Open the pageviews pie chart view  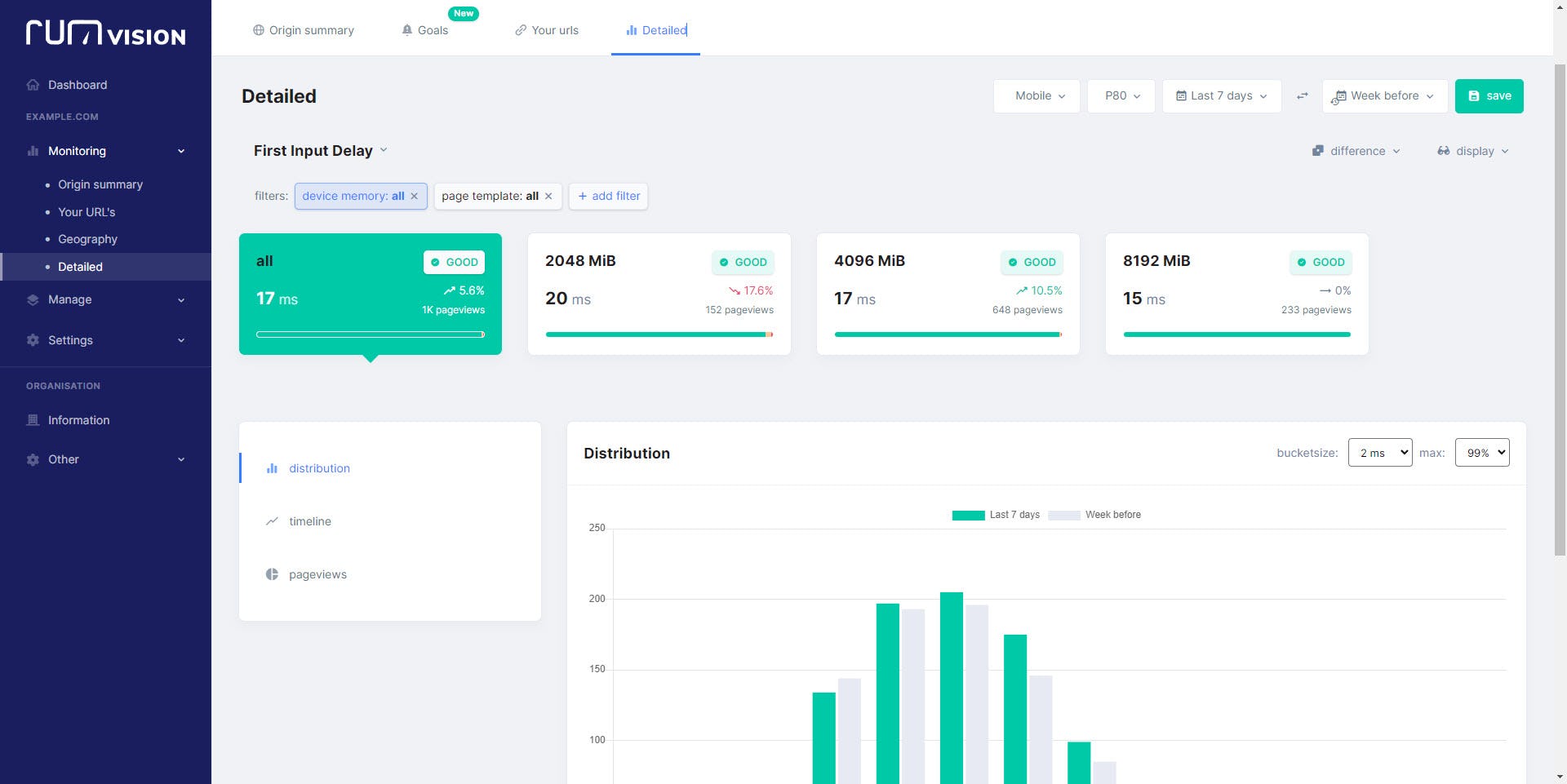click(x=272, y=574)
